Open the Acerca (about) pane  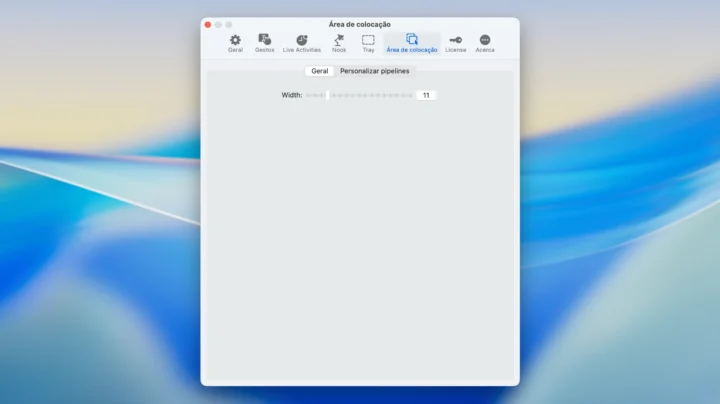coord(485,42)
